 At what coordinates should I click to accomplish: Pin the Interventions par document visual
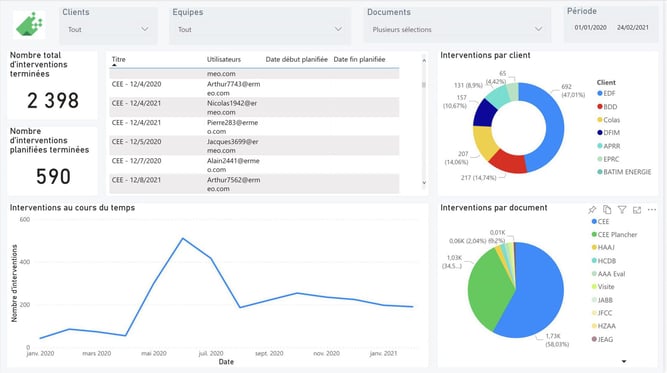click(592, 210)
